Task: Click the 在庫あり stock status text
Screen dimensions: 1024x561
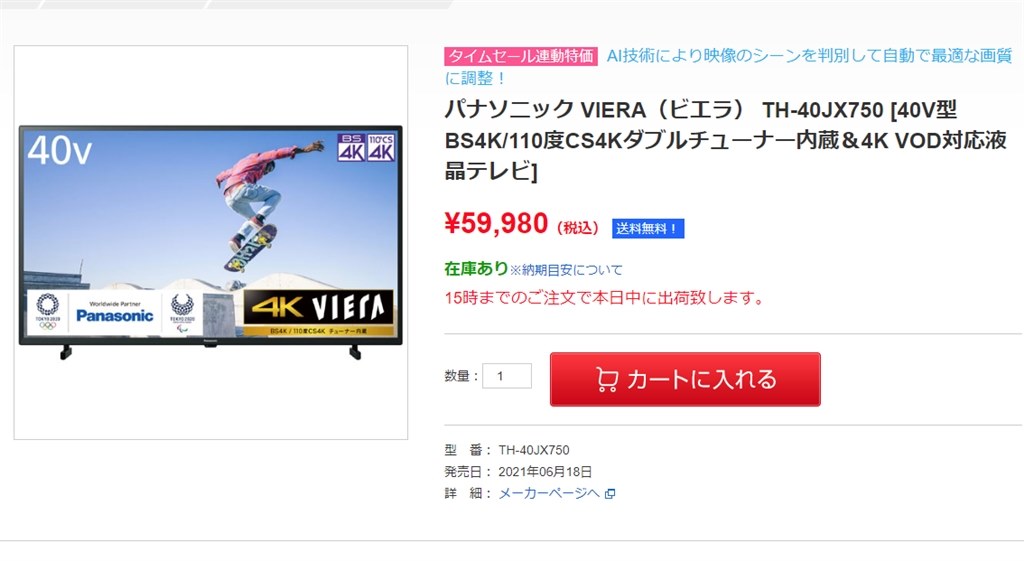Action: coord(476,268)
